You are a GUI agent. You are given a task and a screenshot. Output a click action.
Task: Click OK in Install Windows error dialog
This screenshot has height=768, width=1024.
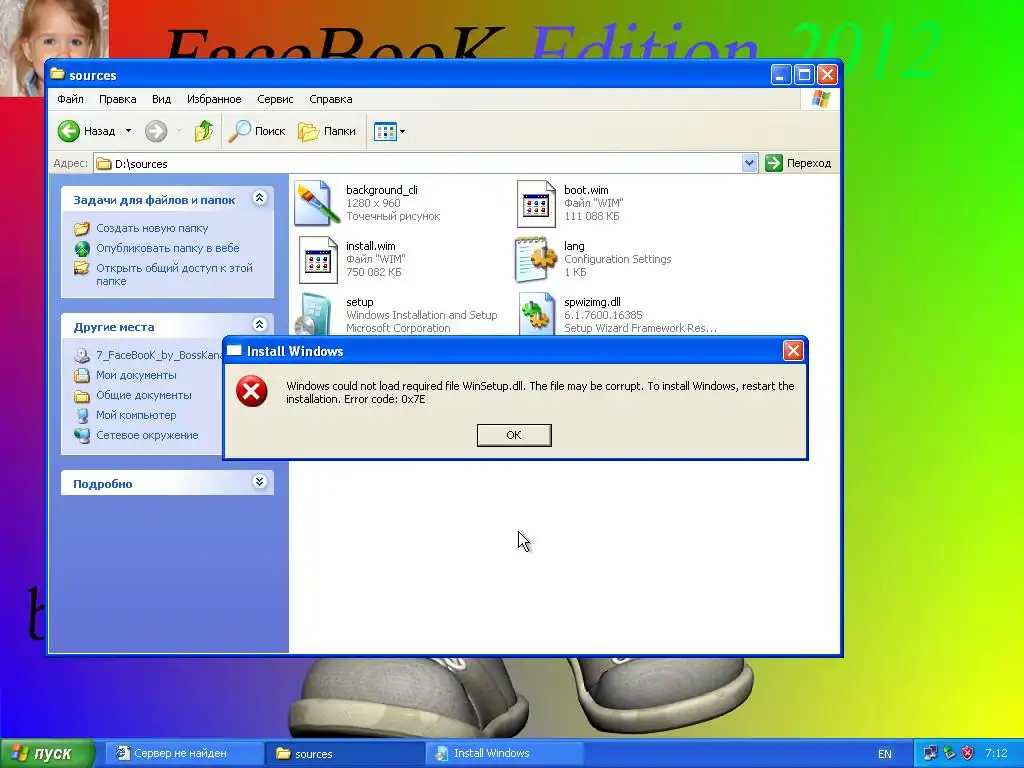(x=514, y=435)
